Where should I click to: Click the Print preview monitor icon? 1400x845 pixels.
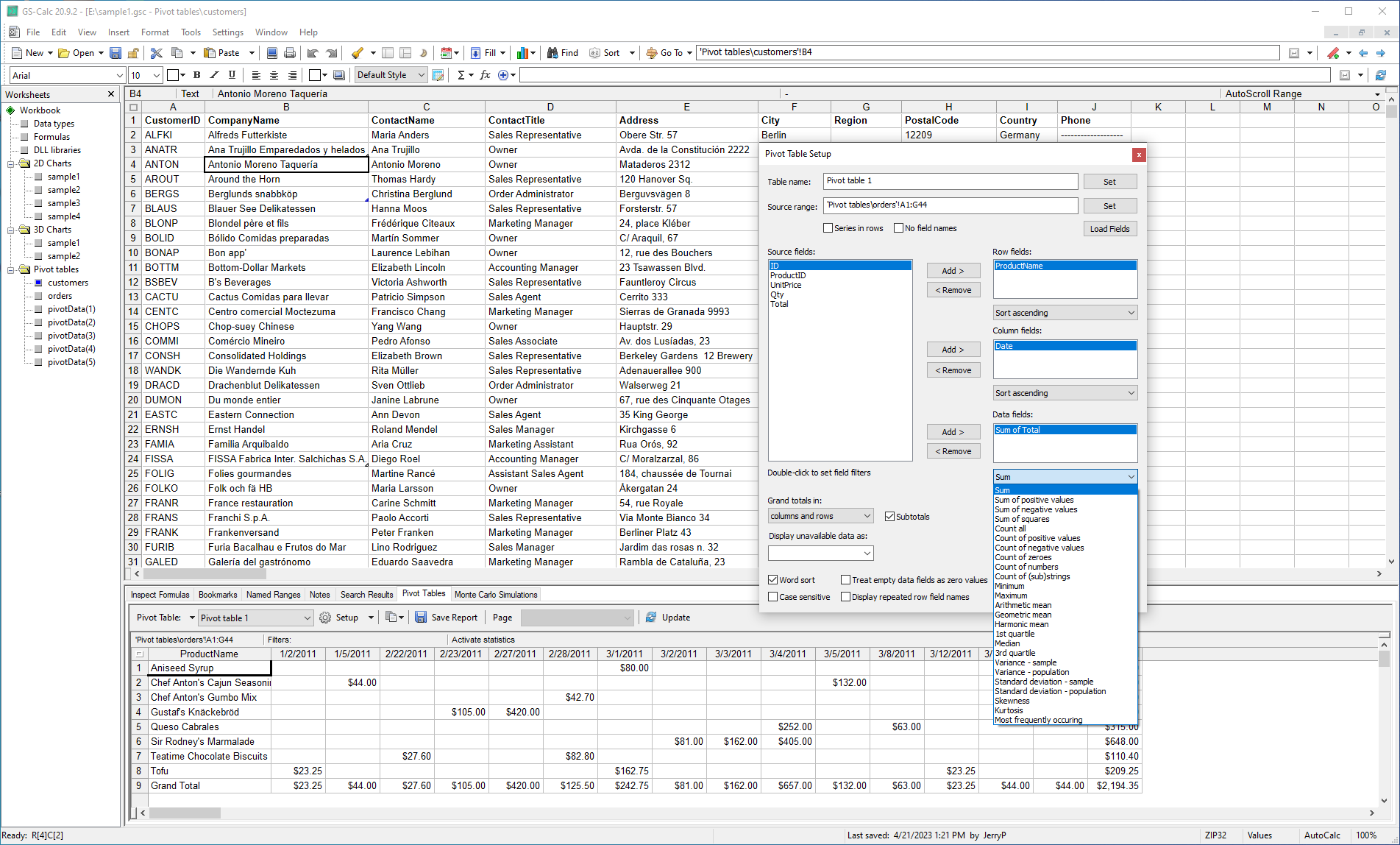tap(272, 53)
